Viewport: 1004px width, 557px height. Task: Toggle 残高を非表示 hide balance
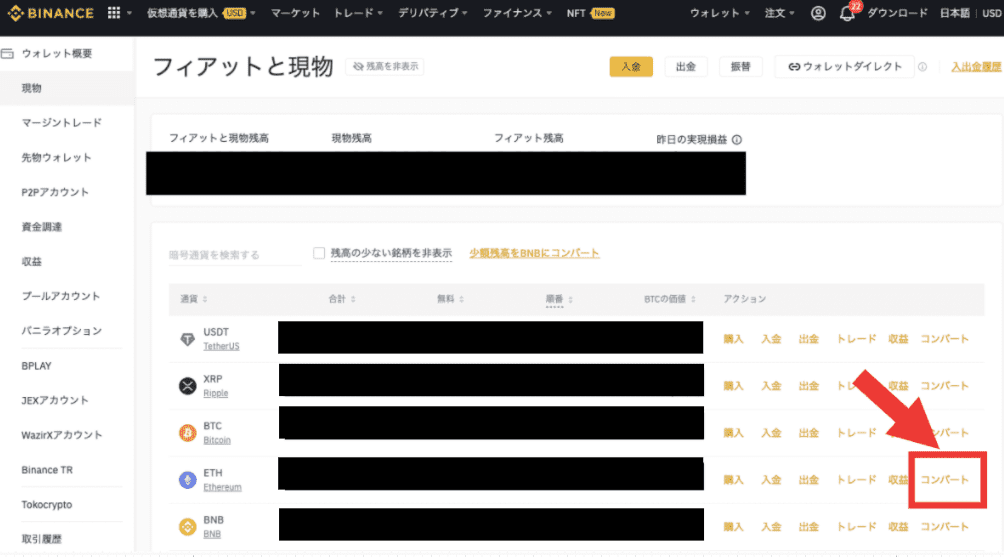(x=385, y=67)
